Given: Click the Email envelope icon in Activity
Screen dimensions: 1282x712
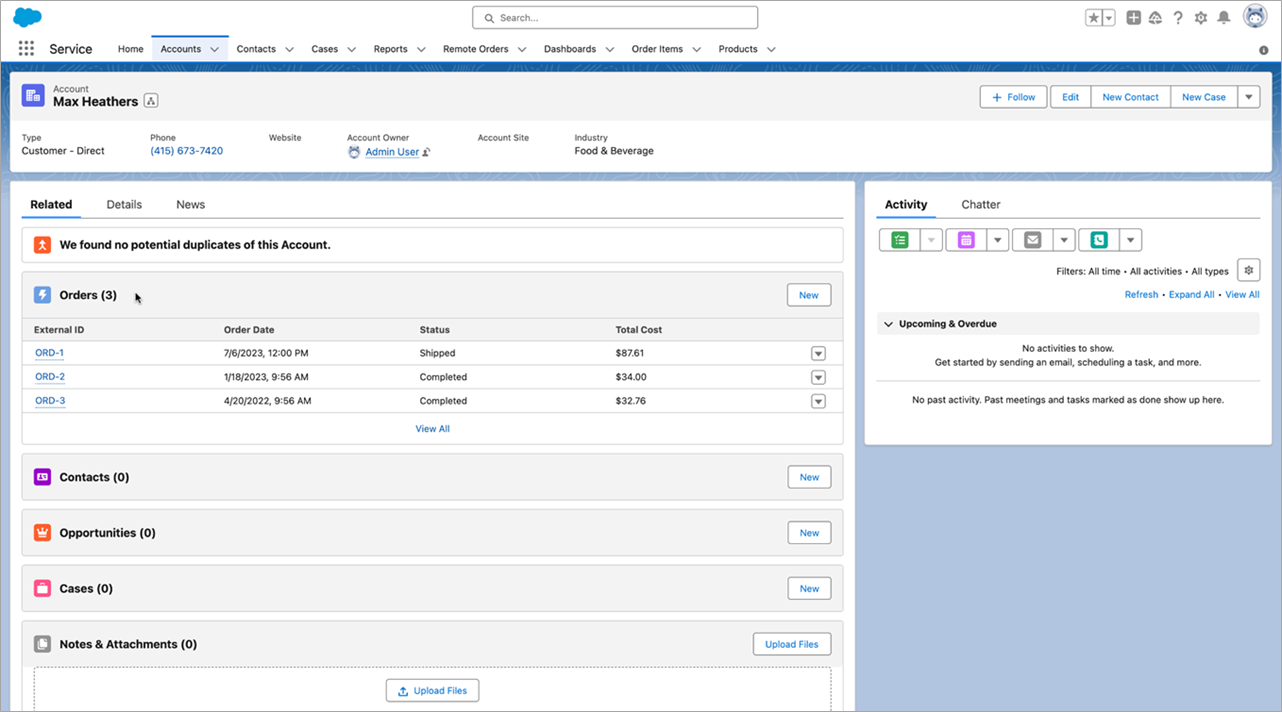Looking at the screenshot, I should (x=1032, y=240).
